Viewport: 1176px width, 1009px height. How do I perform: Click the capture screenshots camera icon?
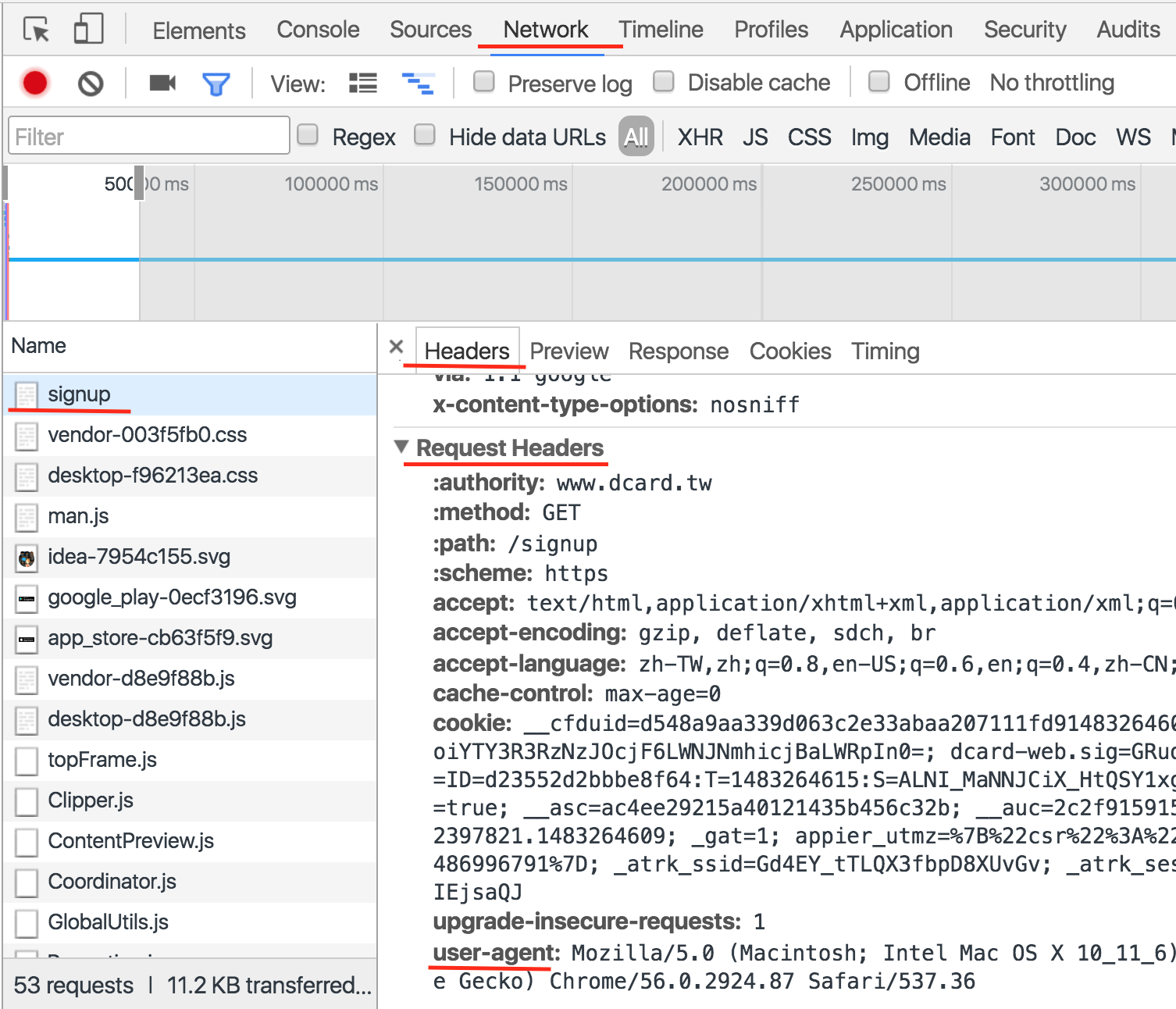coord(162,83)
